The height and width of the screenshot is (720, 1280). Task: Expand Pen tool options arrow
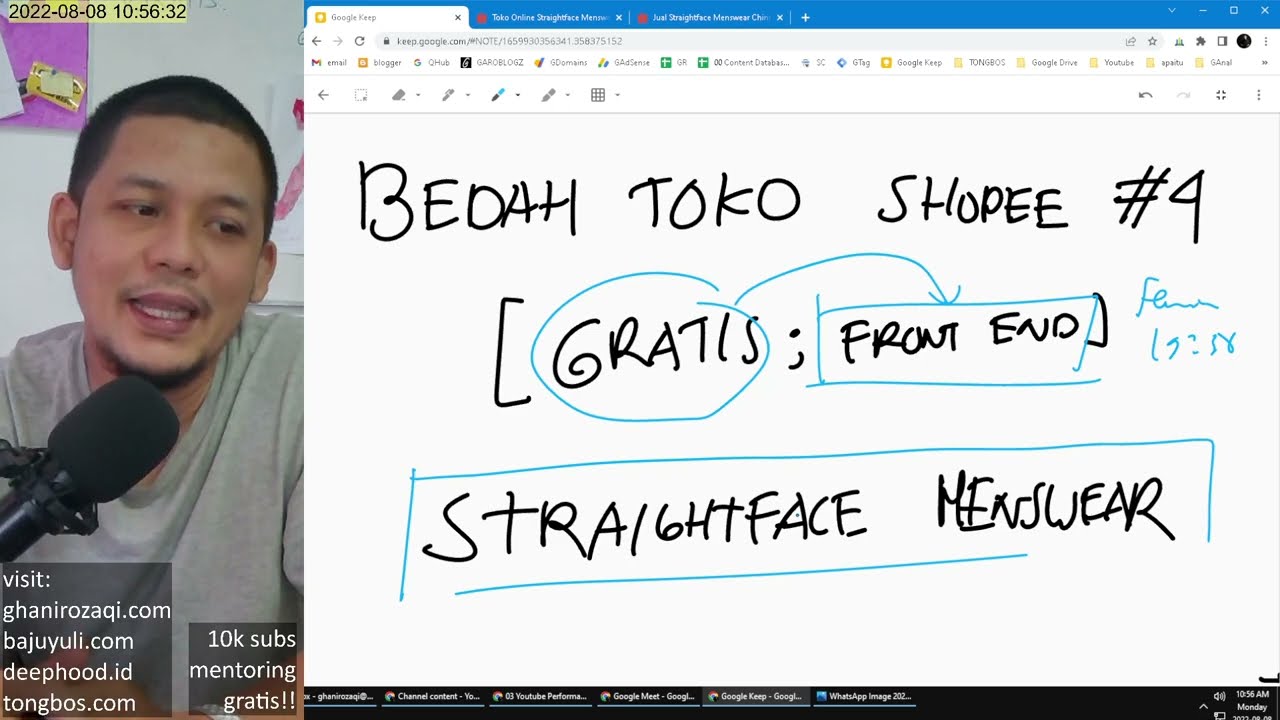[468, 95]
